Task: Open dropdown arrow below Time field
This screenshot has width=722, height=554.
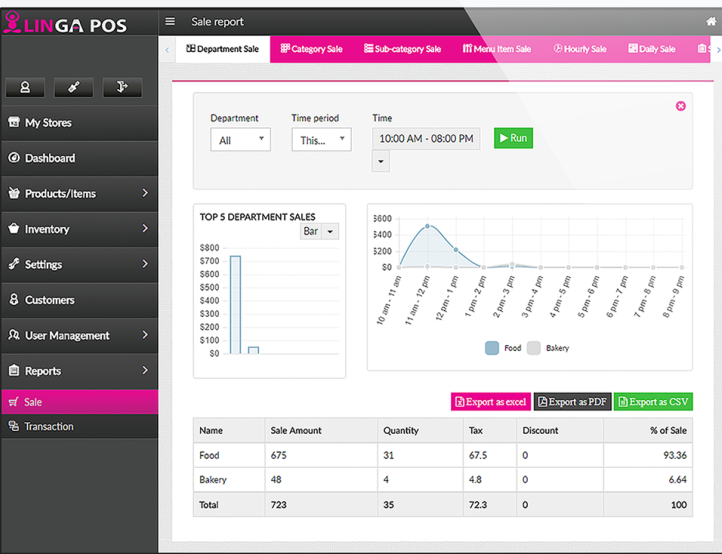Action: (x=381, y=162)
